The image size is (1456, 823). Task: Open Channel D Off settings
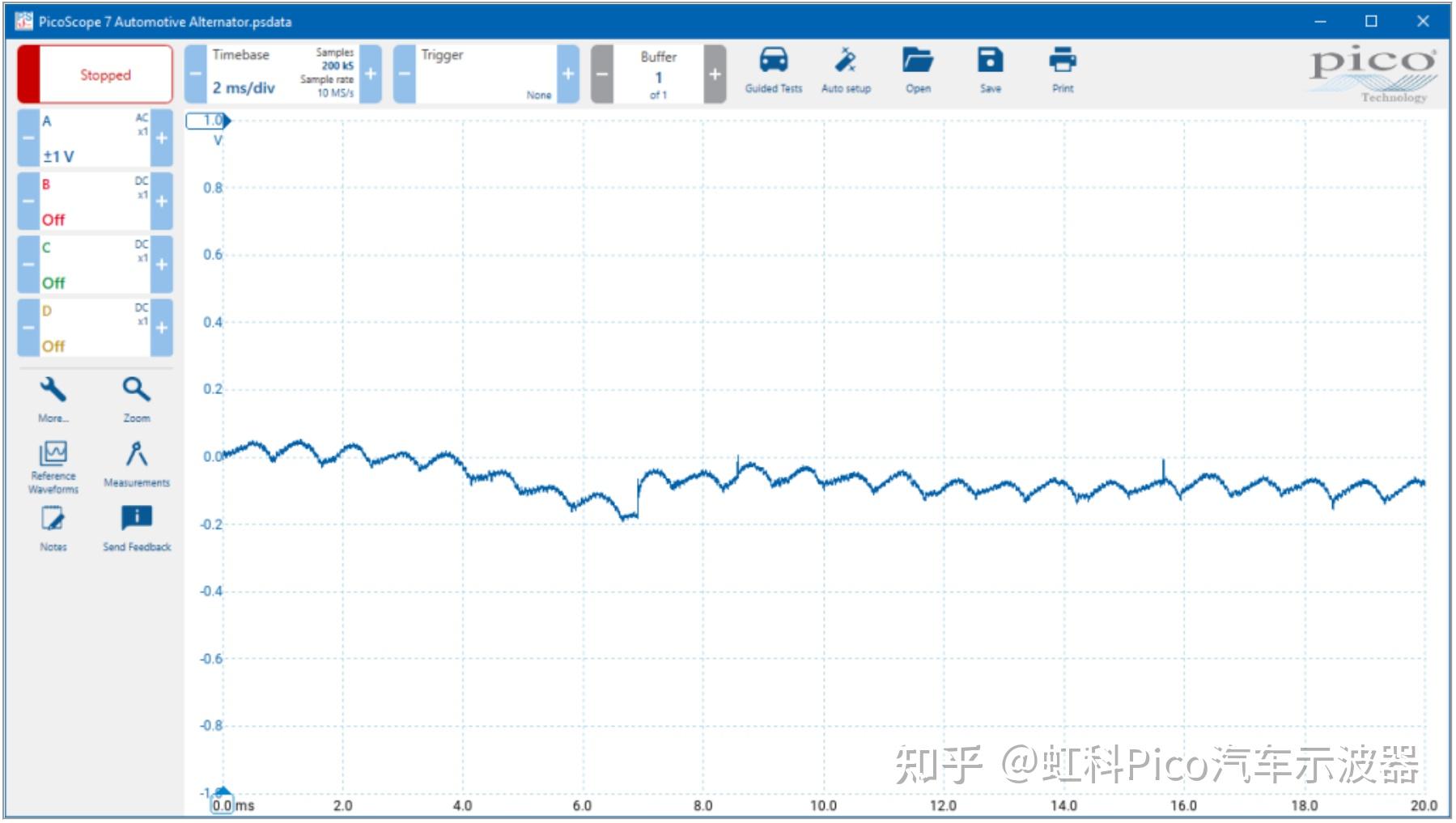(x=95, y=327)
